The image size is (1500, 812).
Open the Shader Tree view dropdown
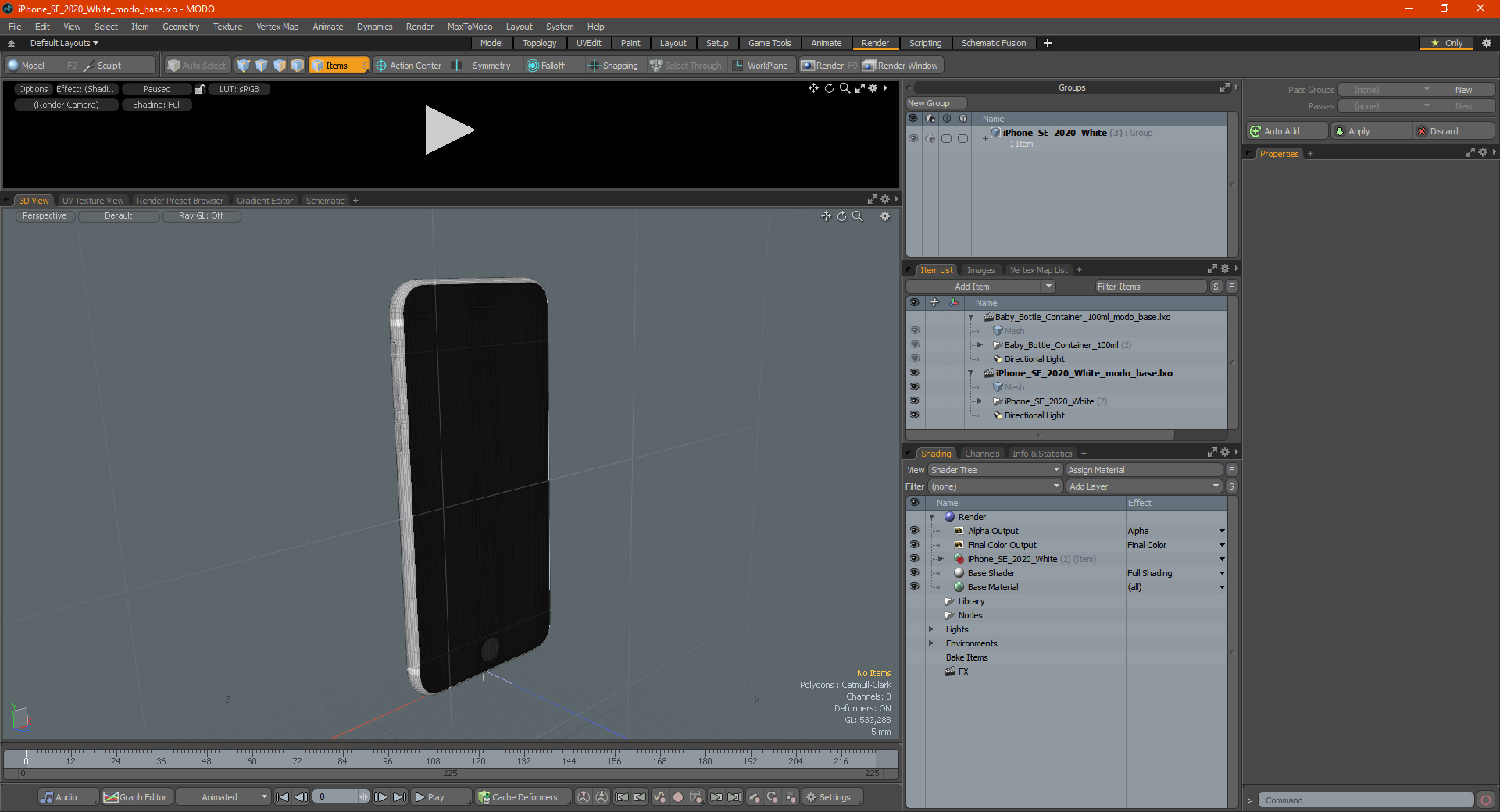click(x=995, y=470)
